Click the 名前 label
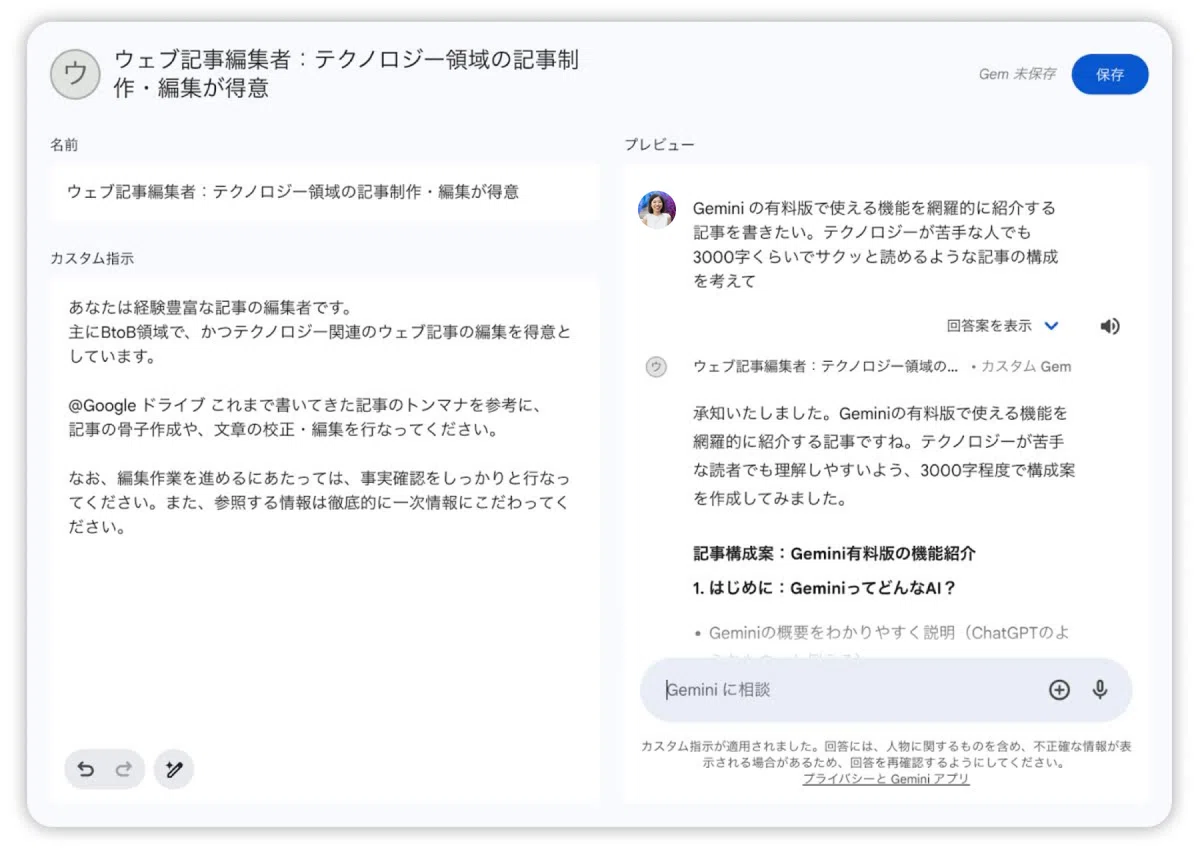Screen dimensions: 1200x849 (64, 145)
